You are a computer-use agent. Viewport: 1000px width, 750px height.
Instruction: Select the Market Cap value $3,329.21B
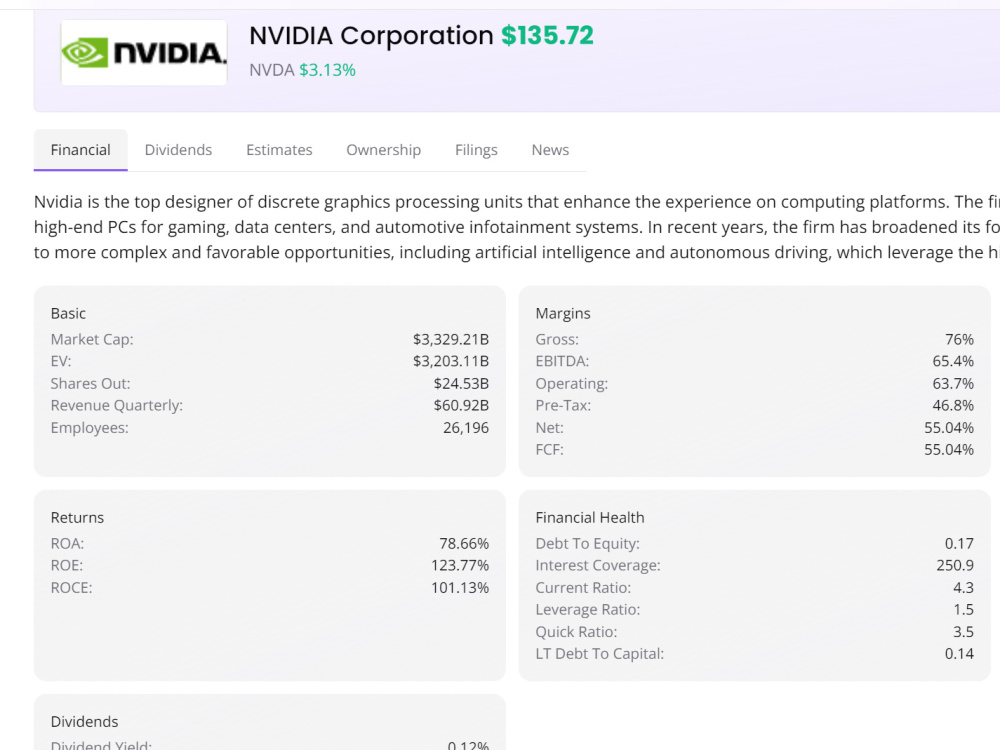click(x=450, y=339)
